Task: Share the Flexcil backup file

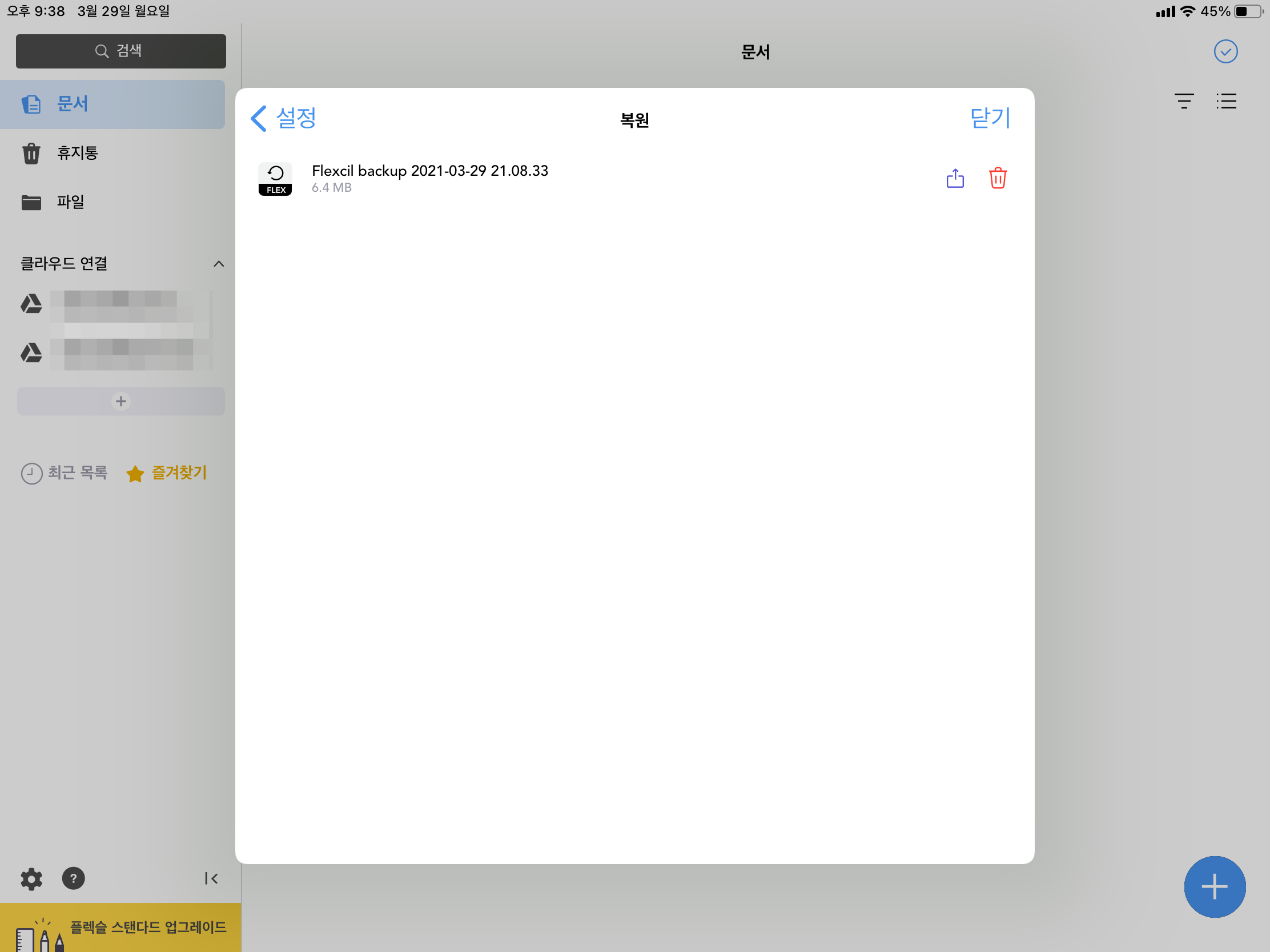Action: pos(955,178)
